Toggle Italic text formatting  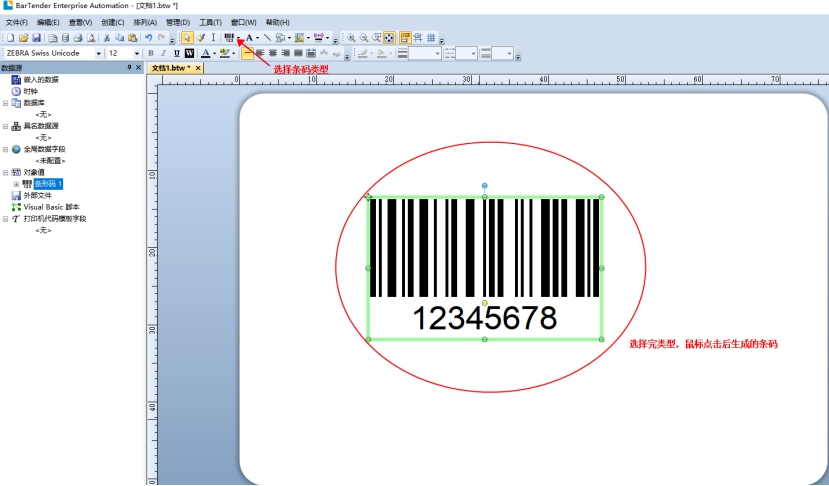164,53
